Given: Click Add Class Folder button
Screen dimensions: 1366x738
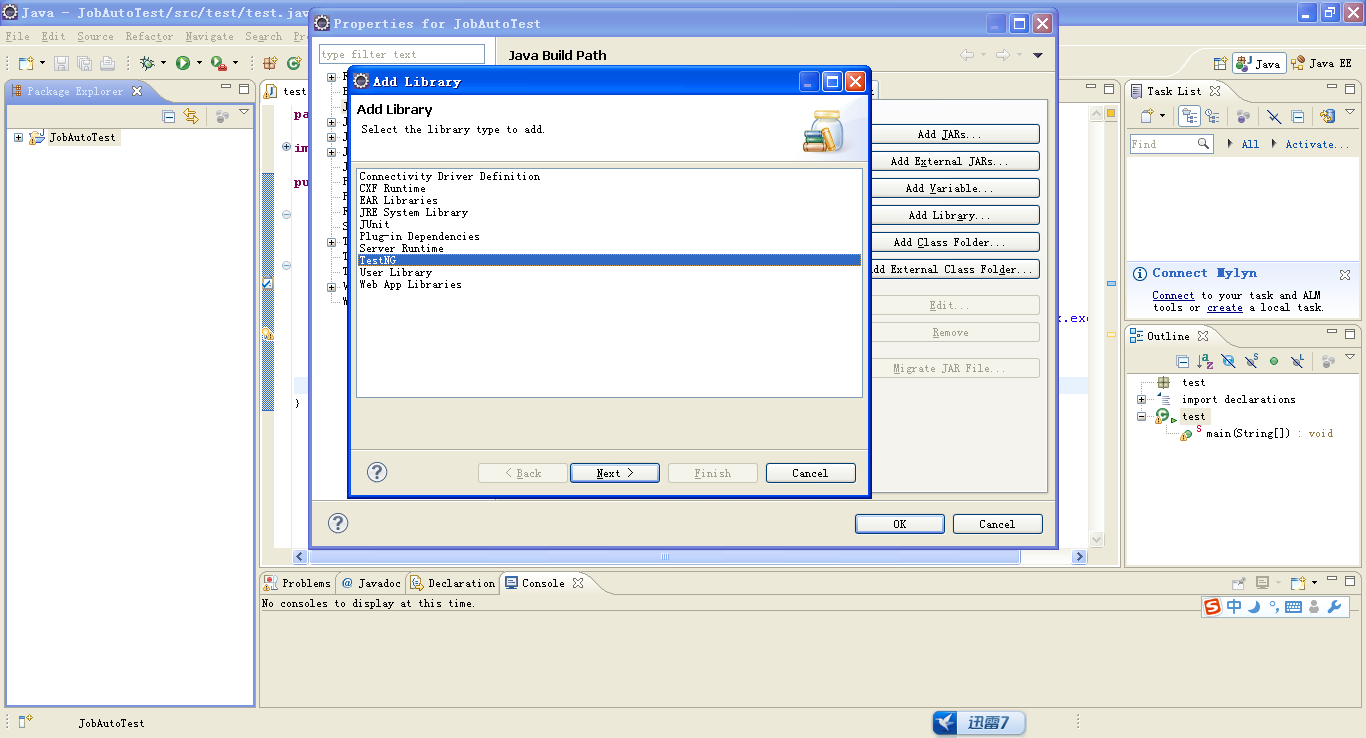Looking at the screenshot, I should tap(949, 242).
